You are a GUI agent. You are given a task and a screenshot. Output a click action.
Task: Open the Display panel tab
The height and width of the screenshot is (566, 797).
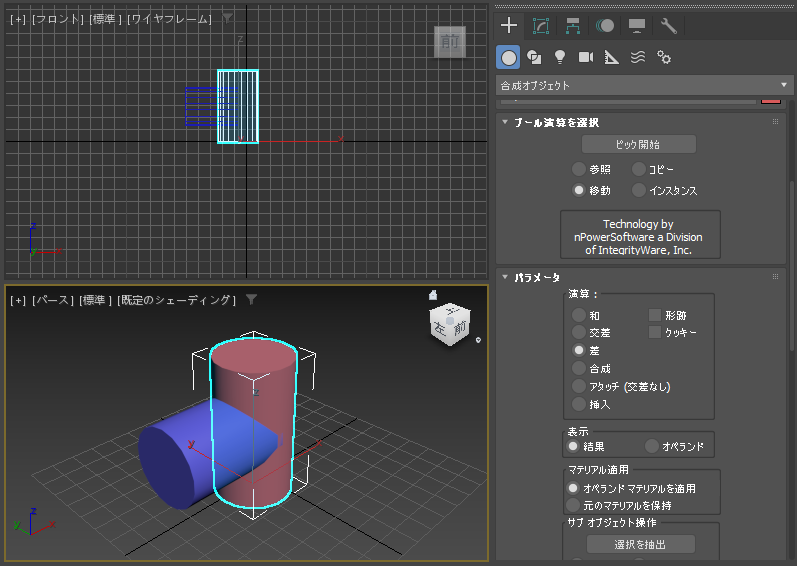click(x=636, y=25)
